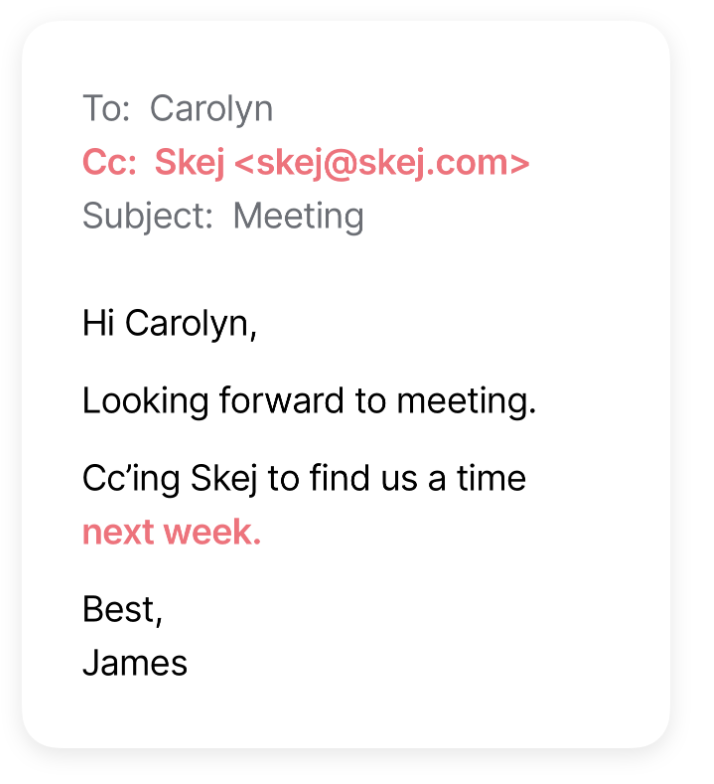Open the skej@skej.com email address
The height and width of the screenshot is (784, 714).
[382, 164]
